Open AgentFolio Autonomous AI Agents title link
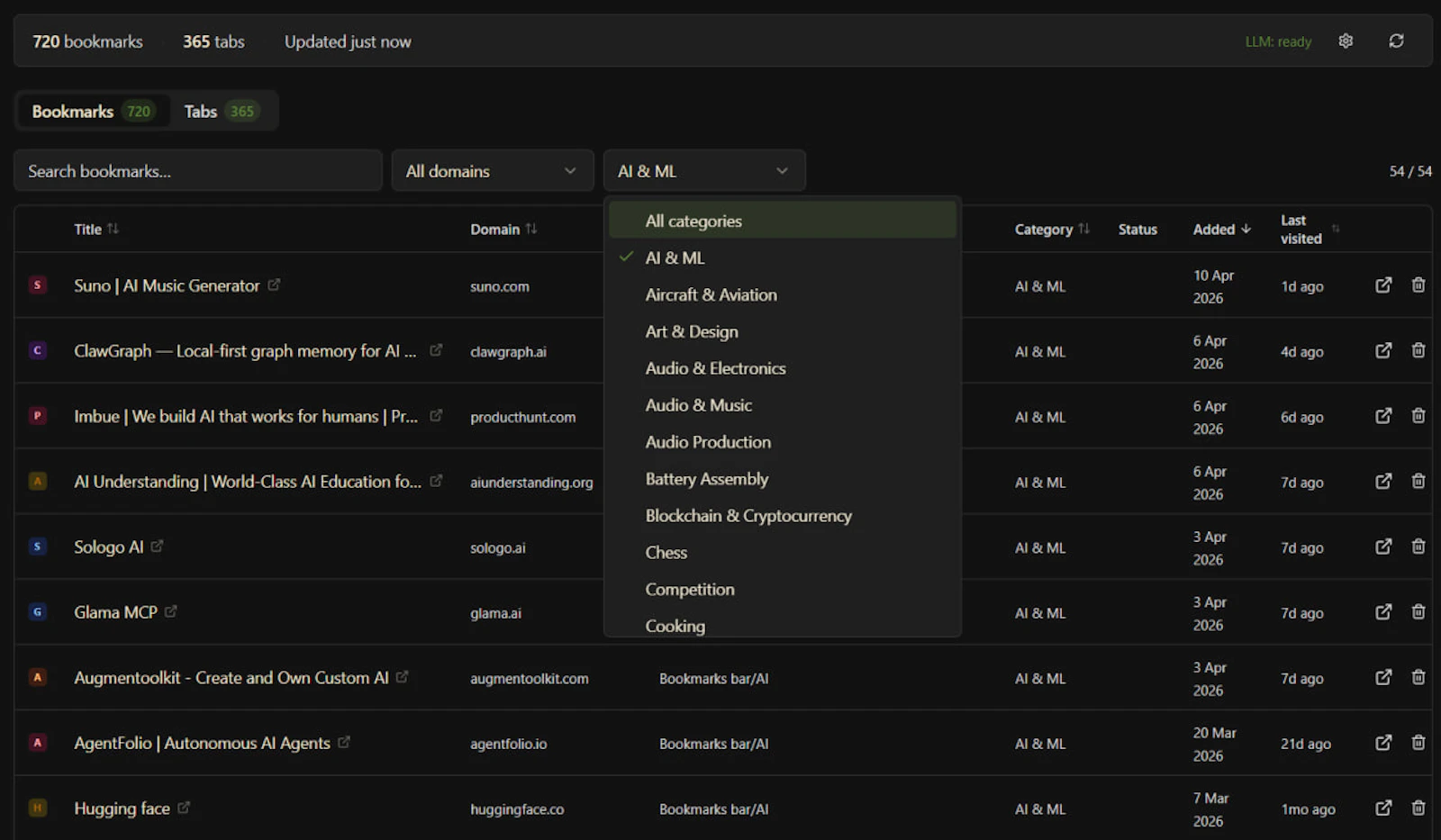 click(202, 744)
